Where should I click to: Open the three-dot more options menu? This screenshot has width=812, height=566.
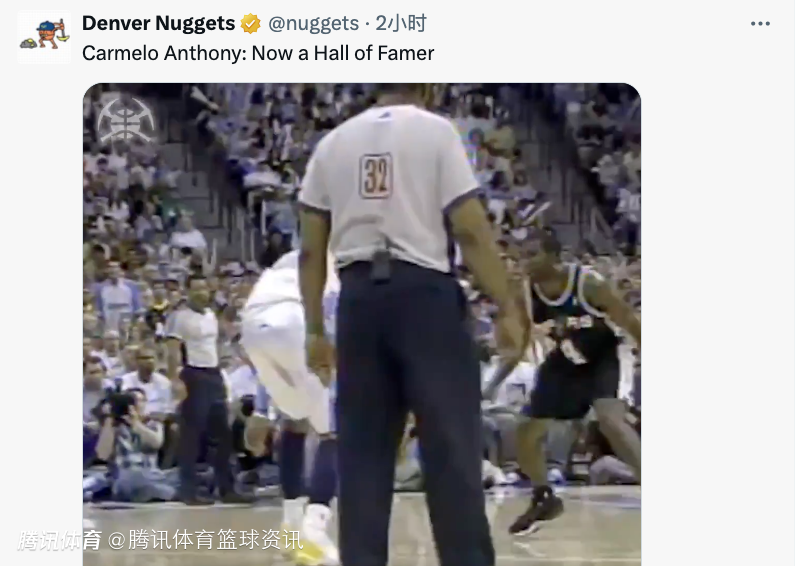(760, 24)
